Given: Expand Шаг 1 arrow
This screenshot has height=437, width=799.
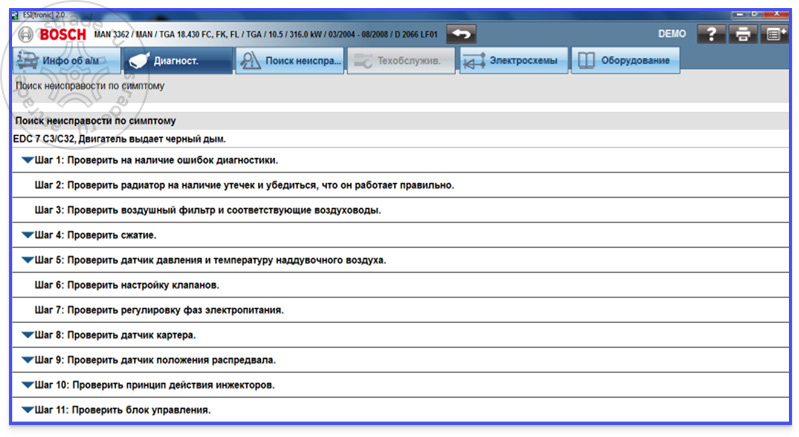Looking at the screenshot, I should (x=28, y=160).
